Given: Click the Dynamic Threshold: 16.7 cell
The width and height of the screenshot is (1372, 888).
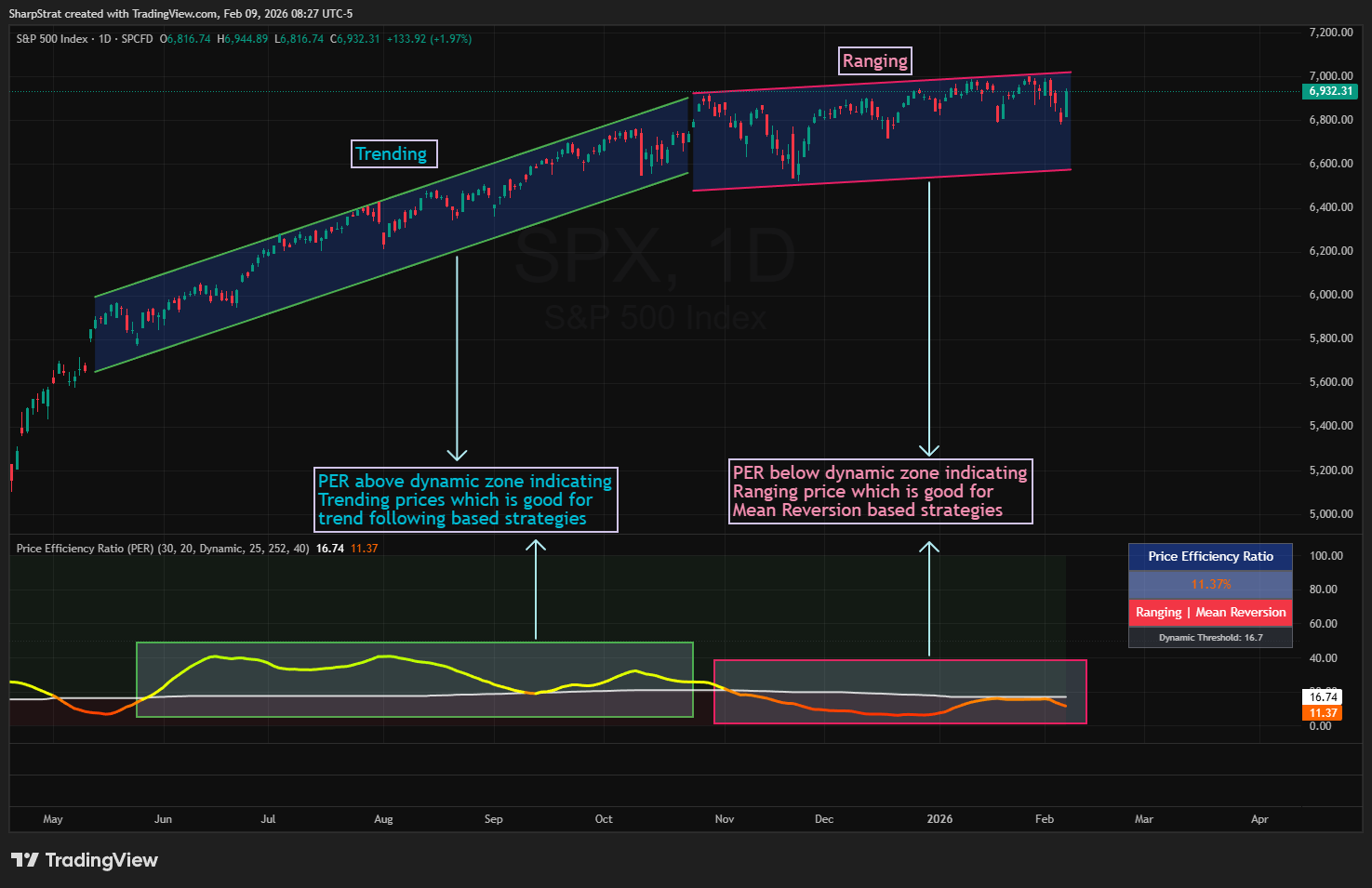Looking at the screenshot, I should (x=1210, y=638).
